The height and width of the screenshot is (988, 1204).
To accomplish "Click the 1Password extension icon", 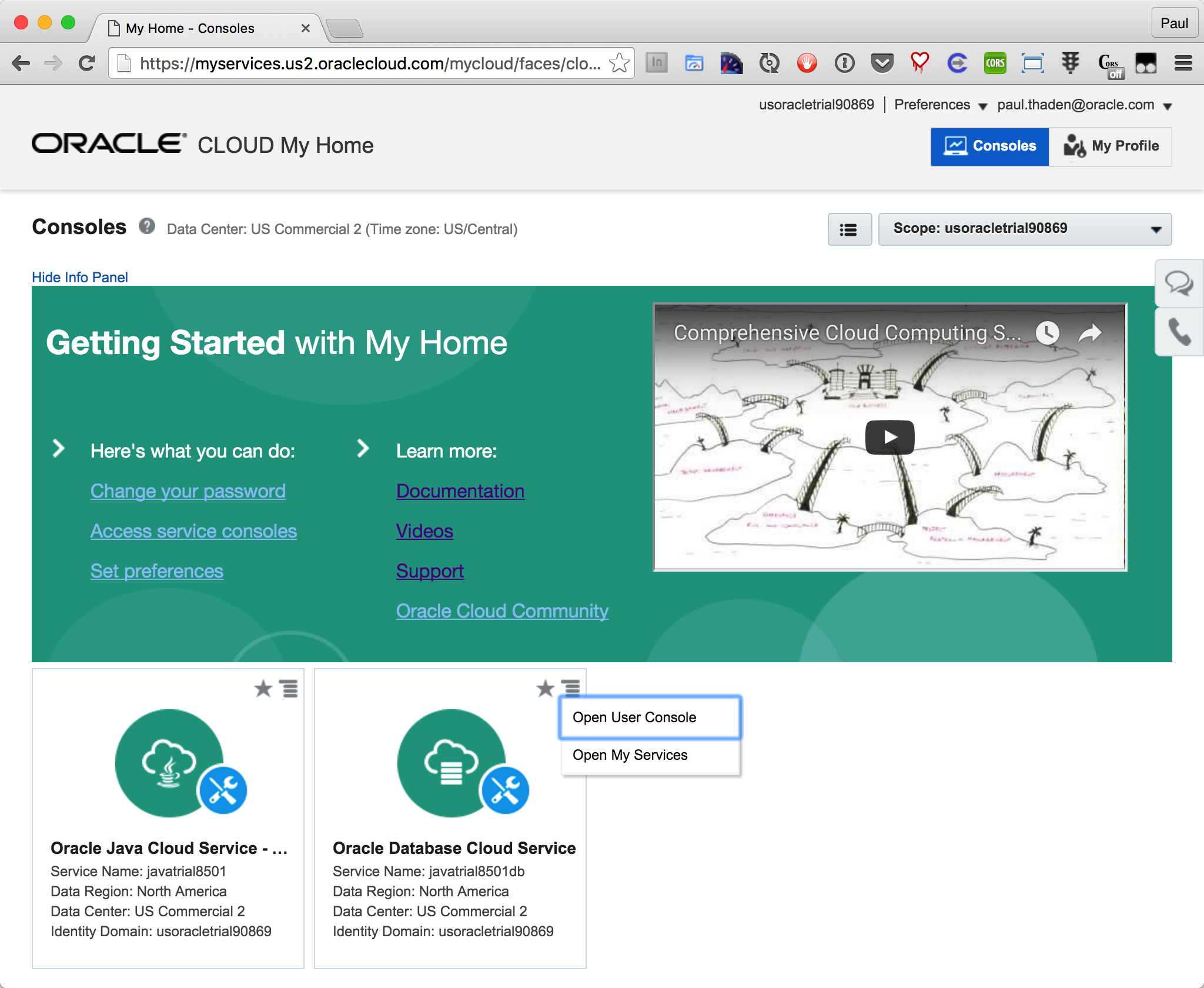I will click(844, 63).
